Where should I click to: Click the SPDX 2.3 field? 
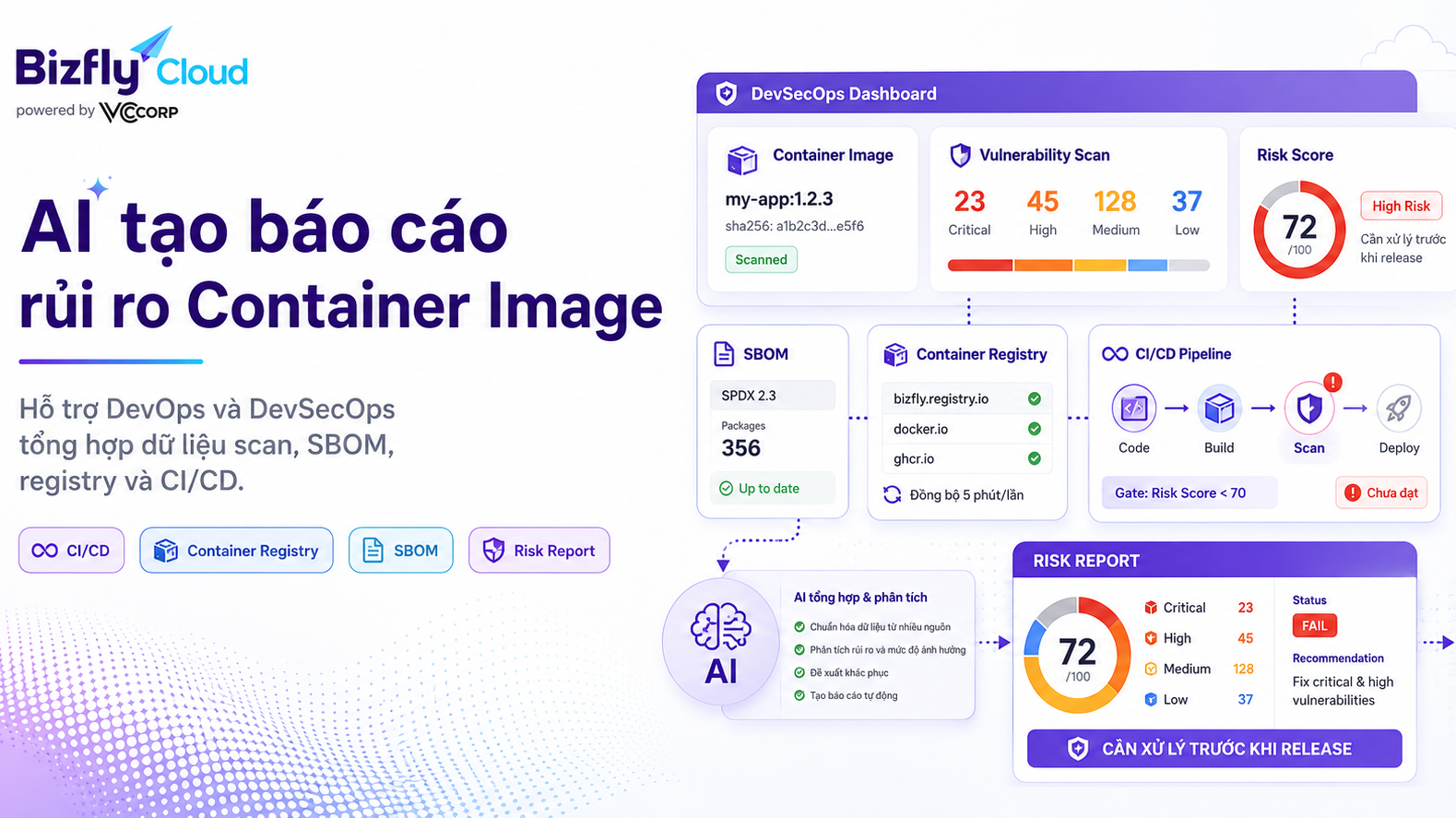click(773, 396)
